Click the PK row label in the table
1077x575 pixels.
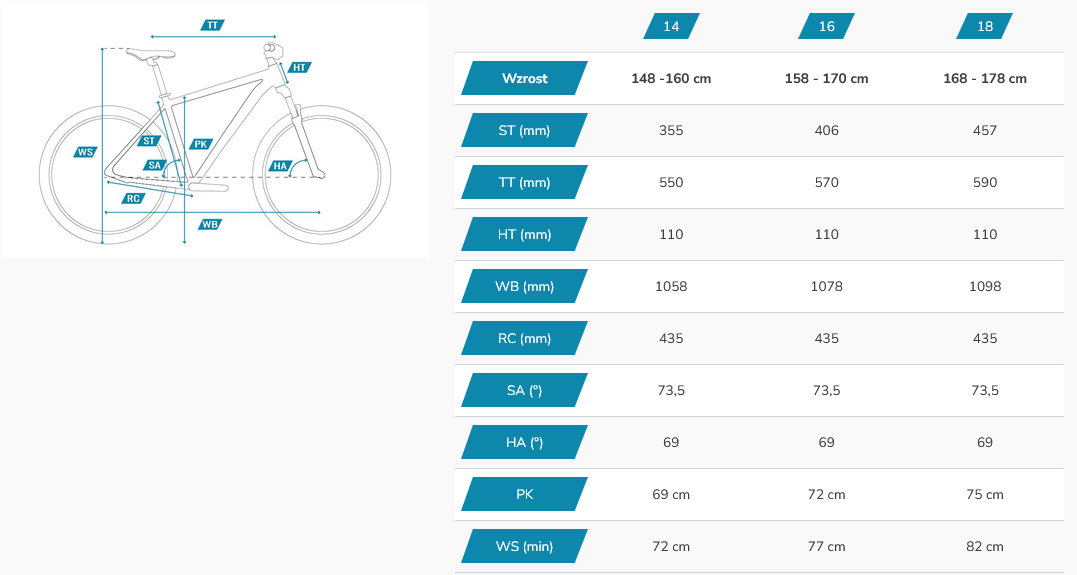524,494
